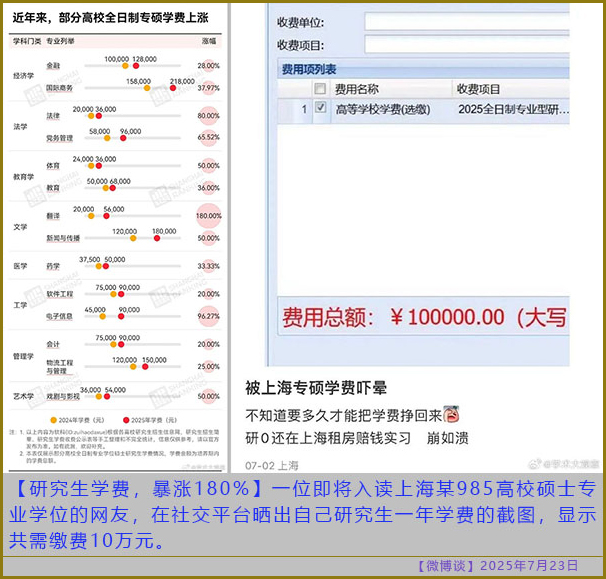Click the 物流工程与管理 row label

(x=60, y=367)
